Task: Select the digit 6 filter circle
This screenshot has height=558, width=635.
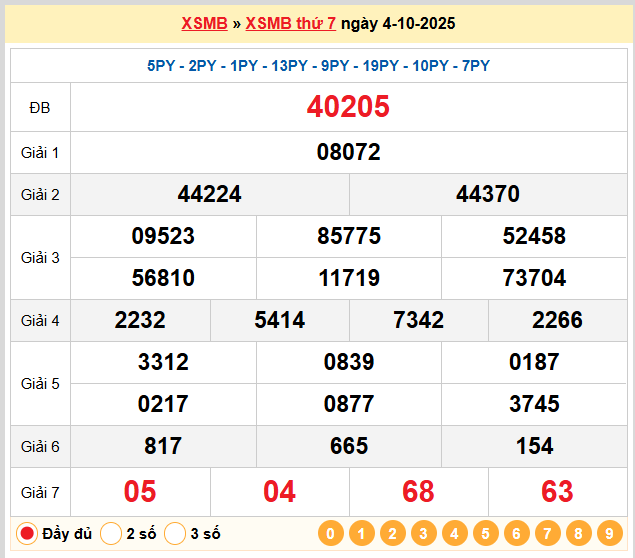Action: 516,533
